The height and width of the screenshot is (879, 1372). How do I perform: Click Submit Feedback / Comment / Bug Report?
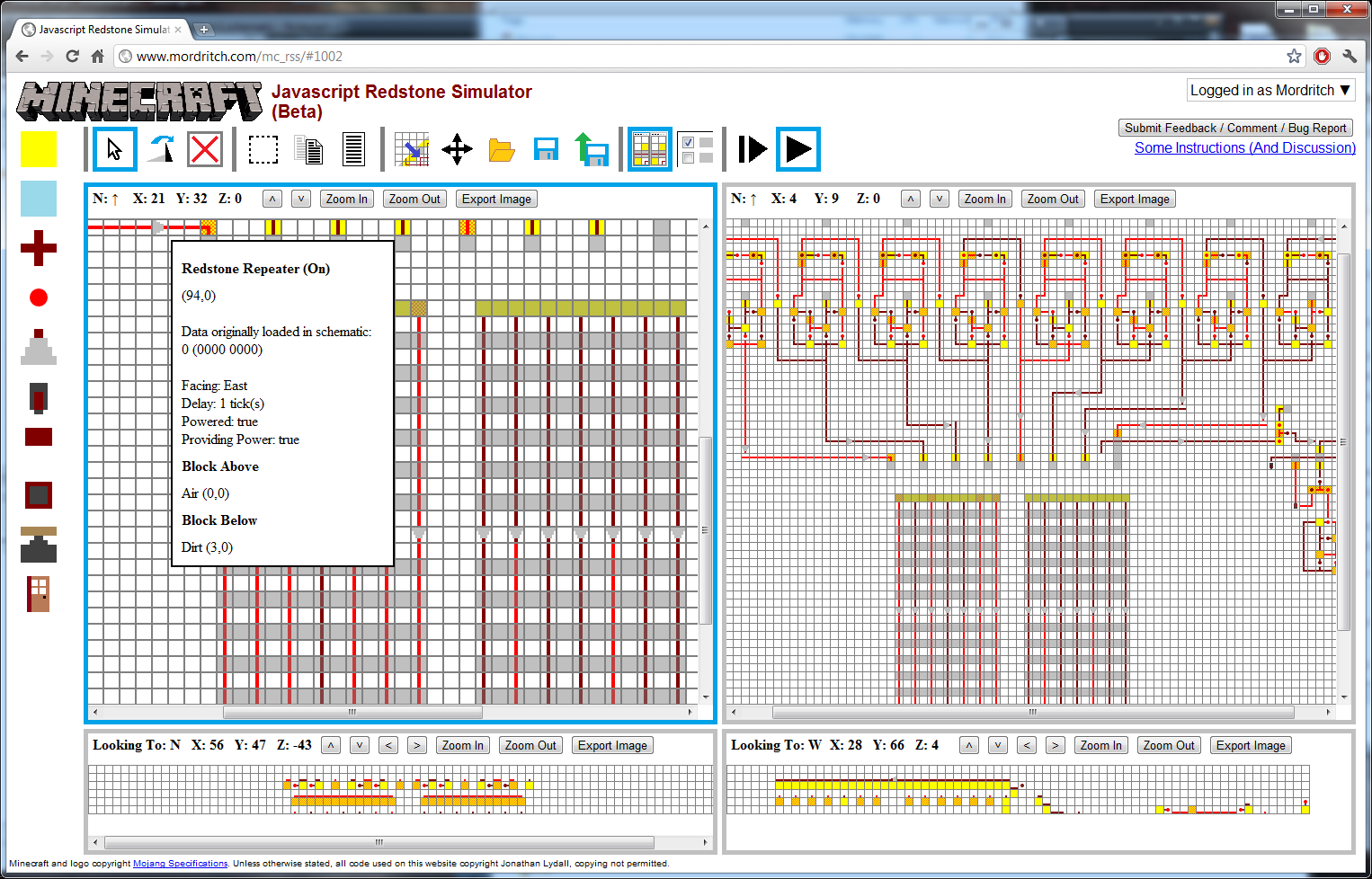coord(1235,128)
